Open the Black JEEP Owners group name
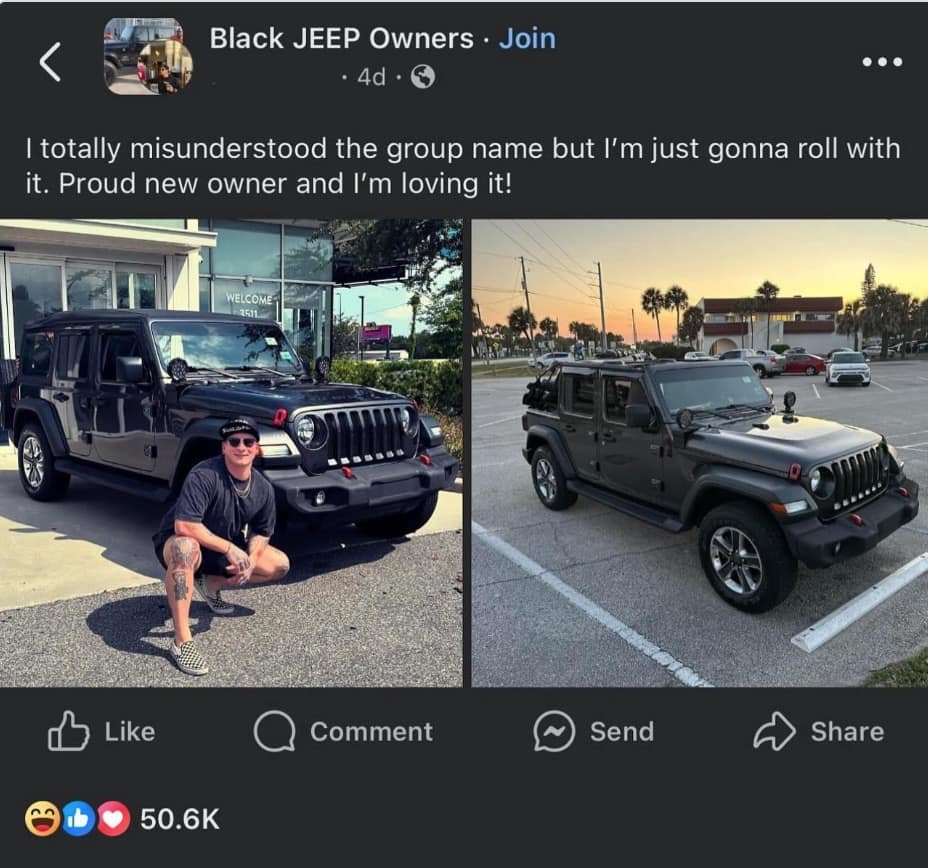Image resolution: width=928 pixels, height=868 pixels. (x=341, y=38)
